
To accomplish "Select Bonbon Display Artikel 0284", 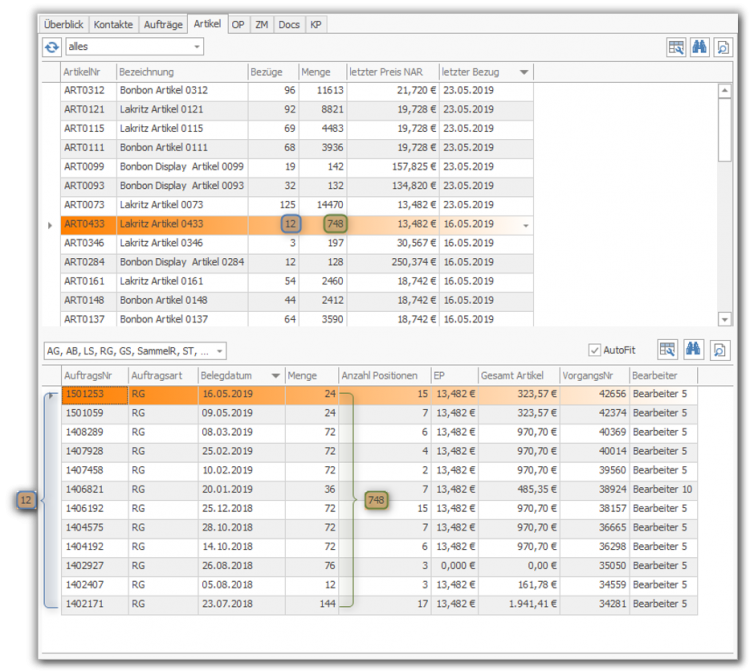I will coord(297,263).
